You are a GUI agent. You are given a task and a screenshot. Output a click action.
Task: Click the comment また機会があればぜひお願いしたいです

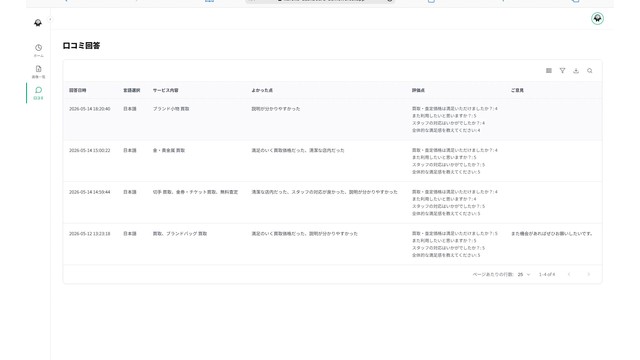pyautogui.click(x=551, y=234)
